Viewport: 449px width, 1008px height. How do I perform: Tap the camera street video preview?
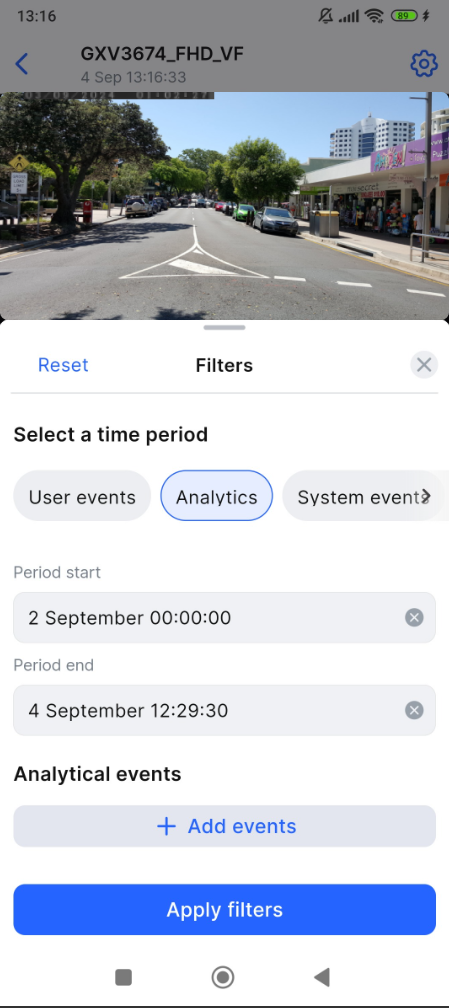[224, 206]
